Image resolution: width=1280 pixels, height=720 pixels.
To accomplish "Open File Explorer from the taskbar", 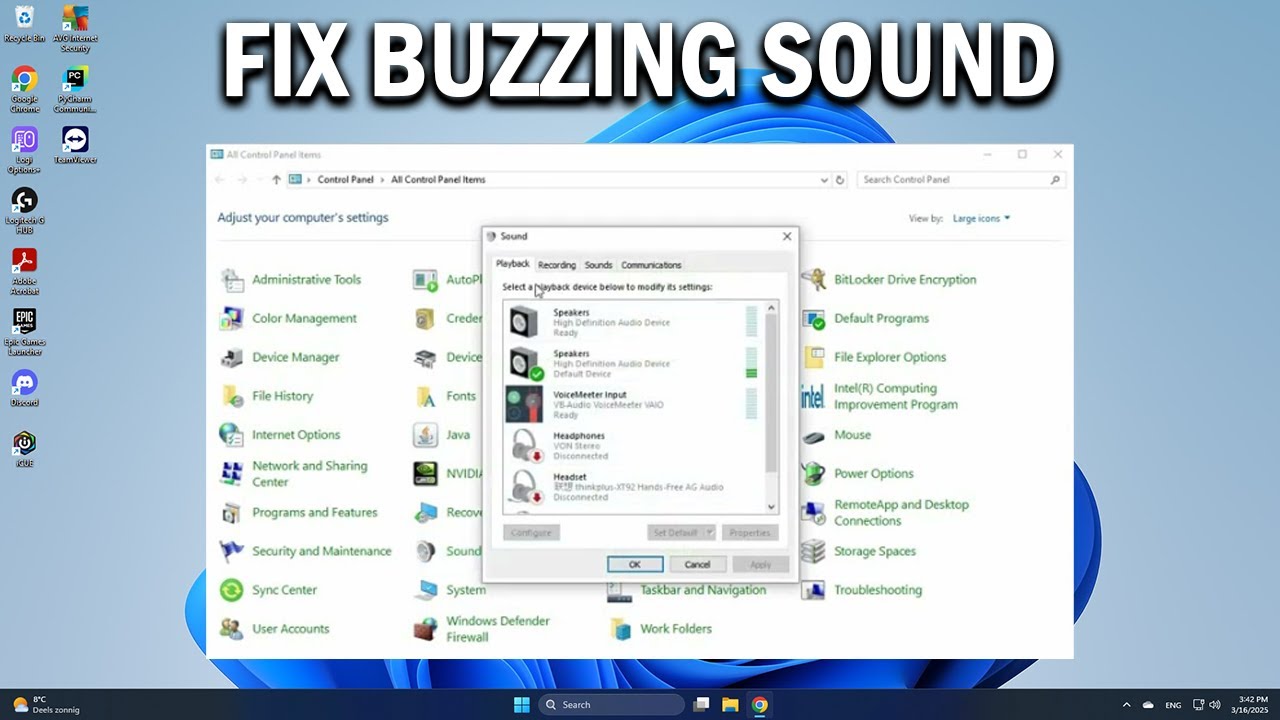I will (730, 705).
